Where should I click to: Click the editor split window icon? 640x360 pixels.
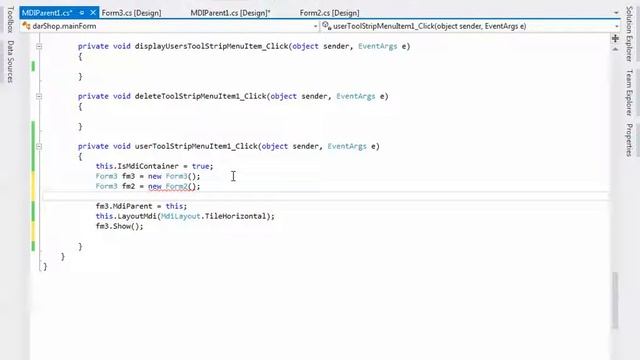click(x=615, y=39)
